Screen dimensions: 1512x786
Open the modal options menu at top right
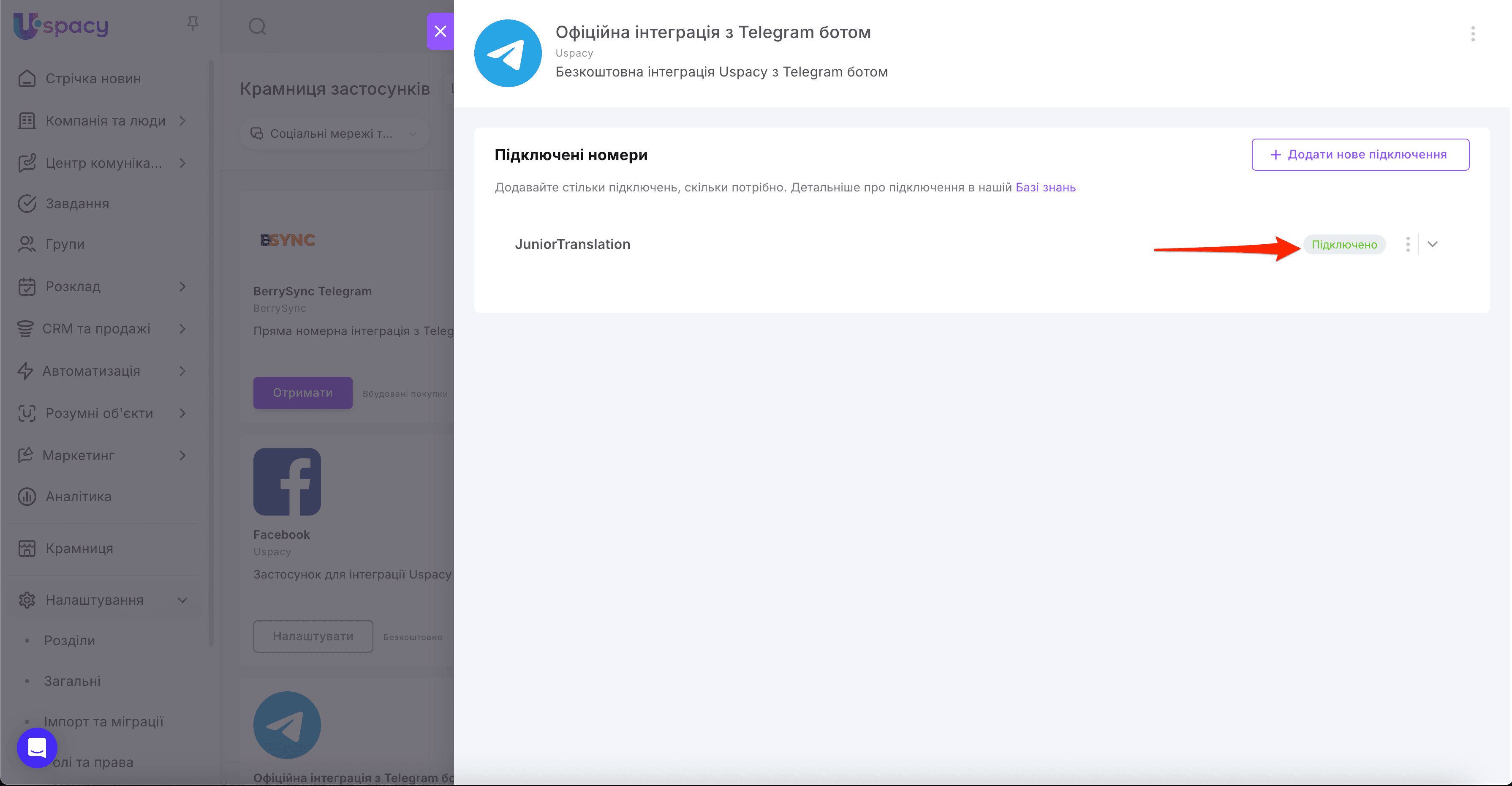[x=1473, y=35]
